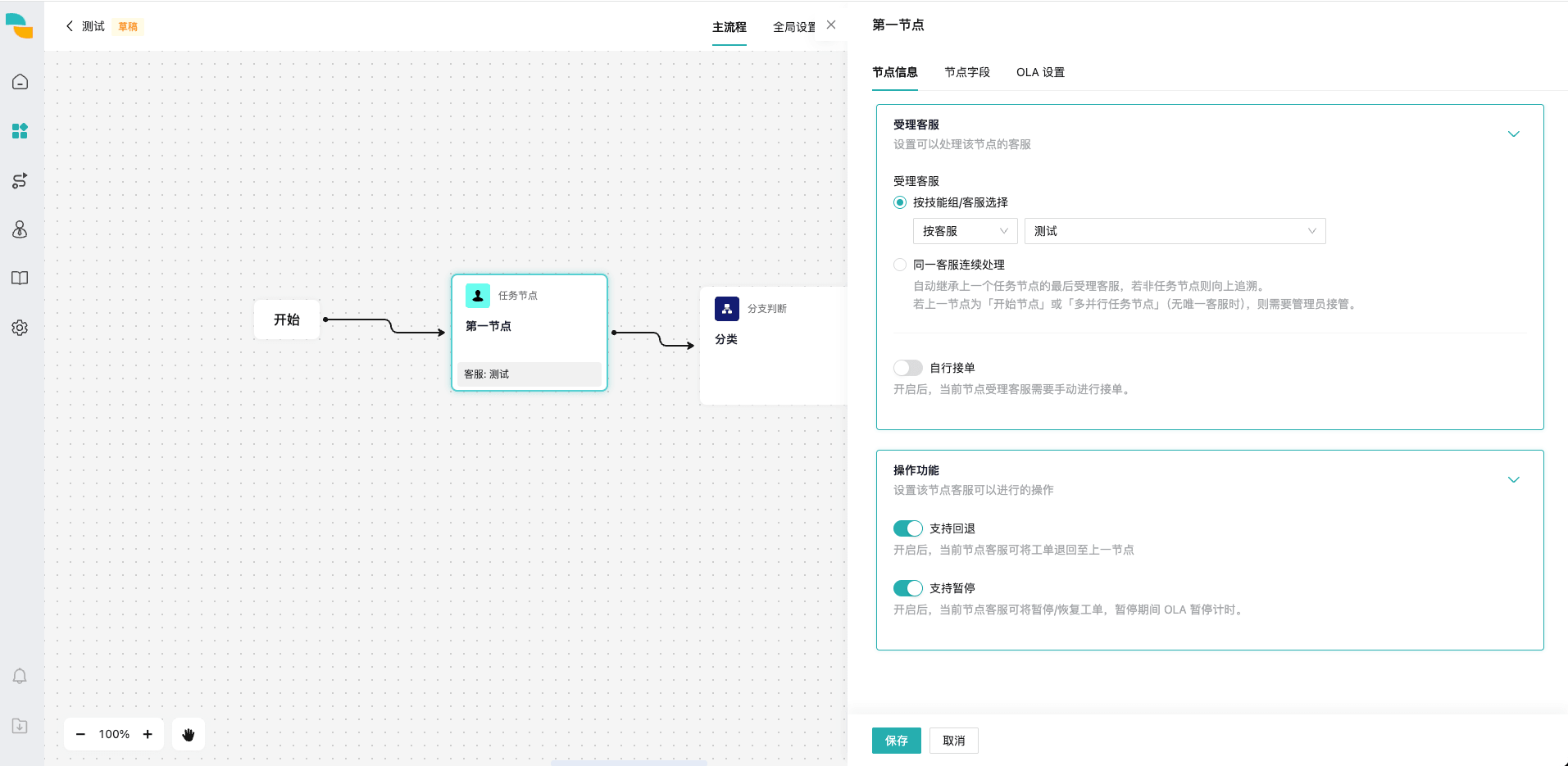The height and width of the screenshot is (766, 1568).
Task: Switch to the 节点字段 tab
Action: coord(967,72)
